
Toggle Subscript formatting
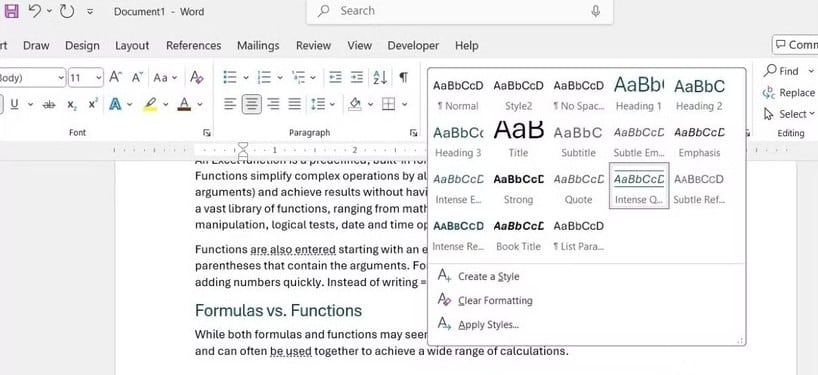pos(71,105)
